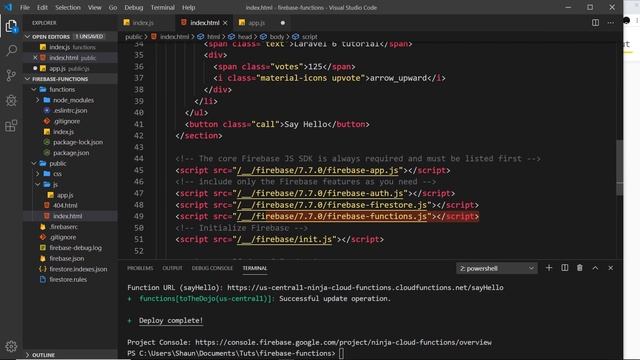The height and width of the screenshot is (360, 640).
Task: Open the Project Console URL in terminal
Action: [x=343, y=342]
